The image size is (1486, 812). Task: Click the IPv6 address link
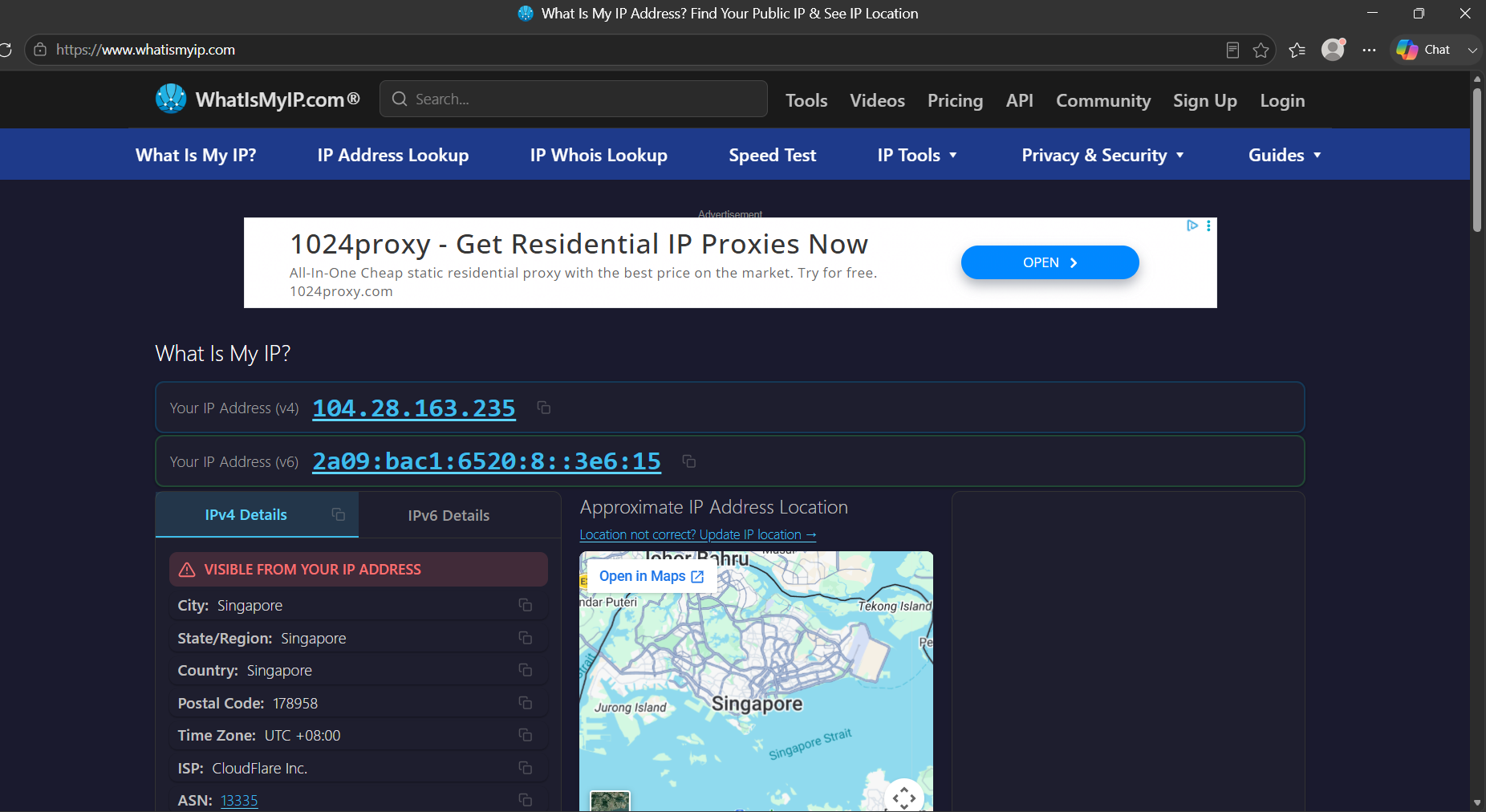pyautogui.click(x=486, y=461)
